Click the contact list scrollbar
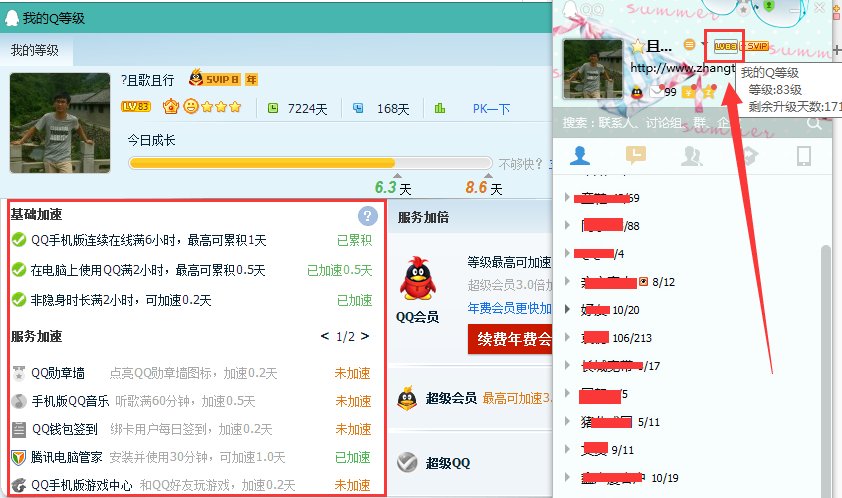The height and width of the screenshot is (498, 842). (826, 371)
